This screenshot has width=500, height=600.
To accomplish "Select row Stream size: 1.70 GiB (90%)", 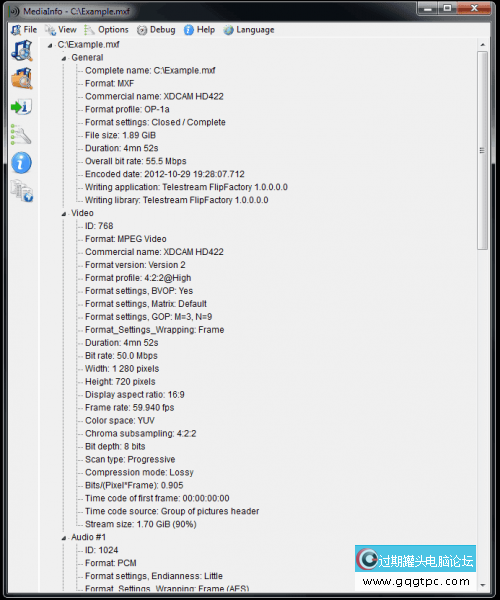I will tap(141, 525).
